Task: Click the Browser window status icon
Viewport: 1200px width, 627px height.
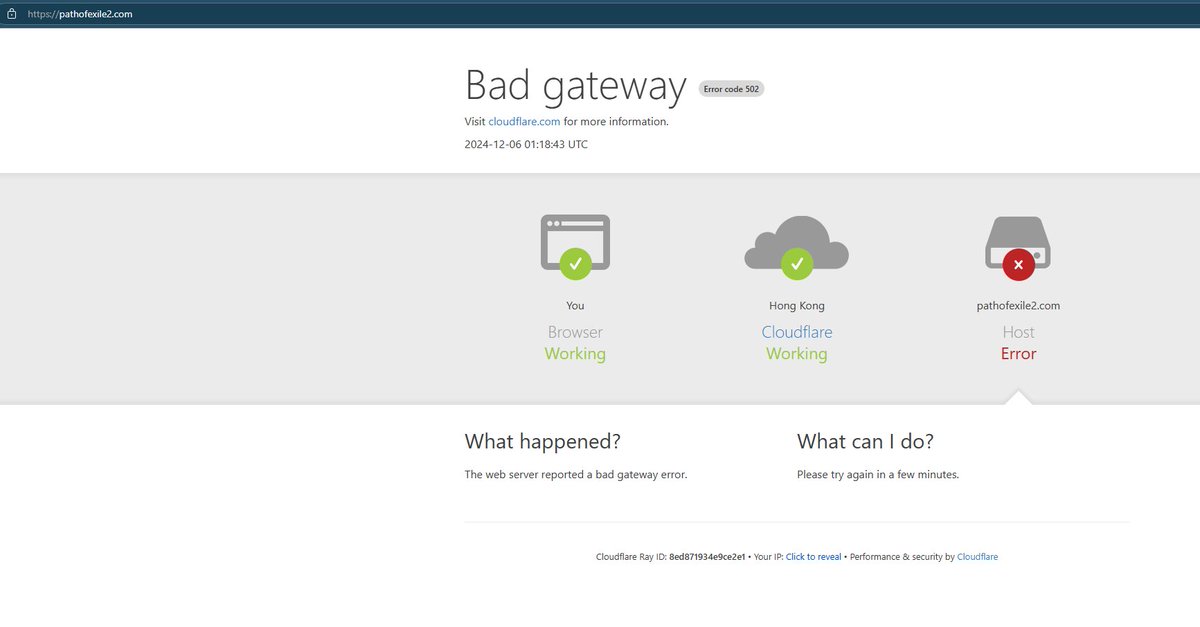Action: click(575, 246)
